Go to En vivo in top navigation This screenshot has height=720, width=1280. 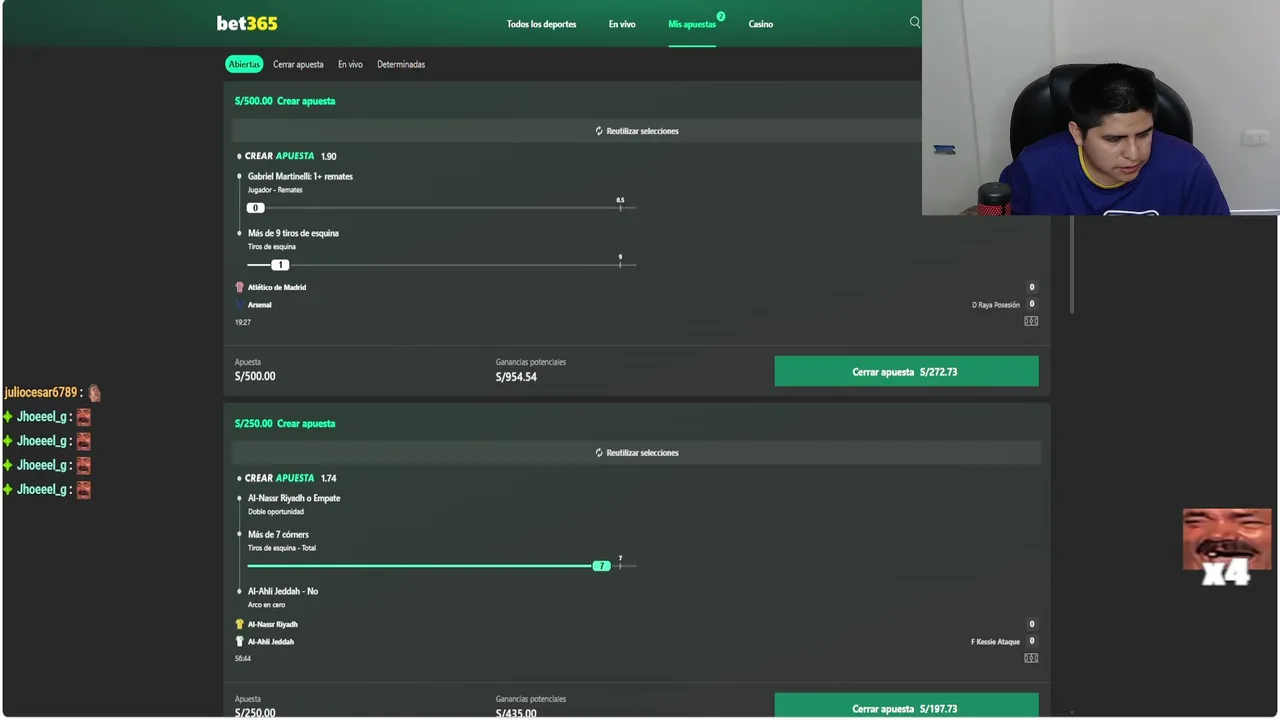pos(622,24)
